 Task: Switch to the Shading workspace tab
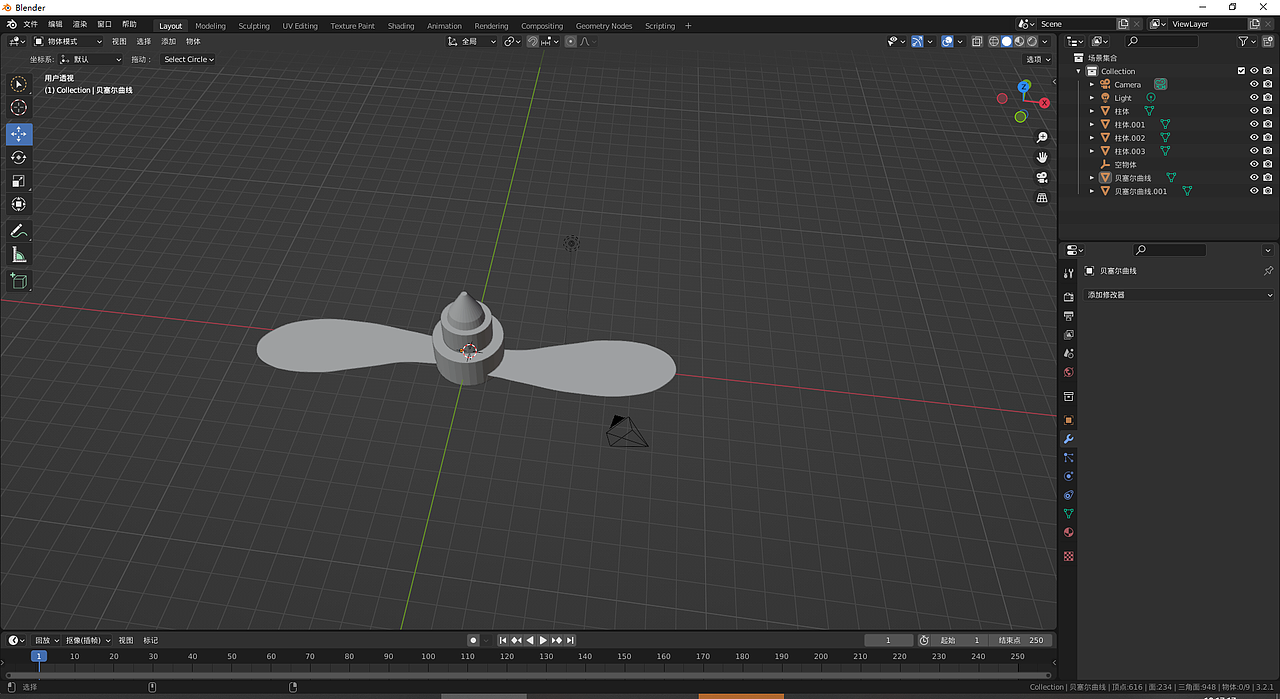(401, 26)
